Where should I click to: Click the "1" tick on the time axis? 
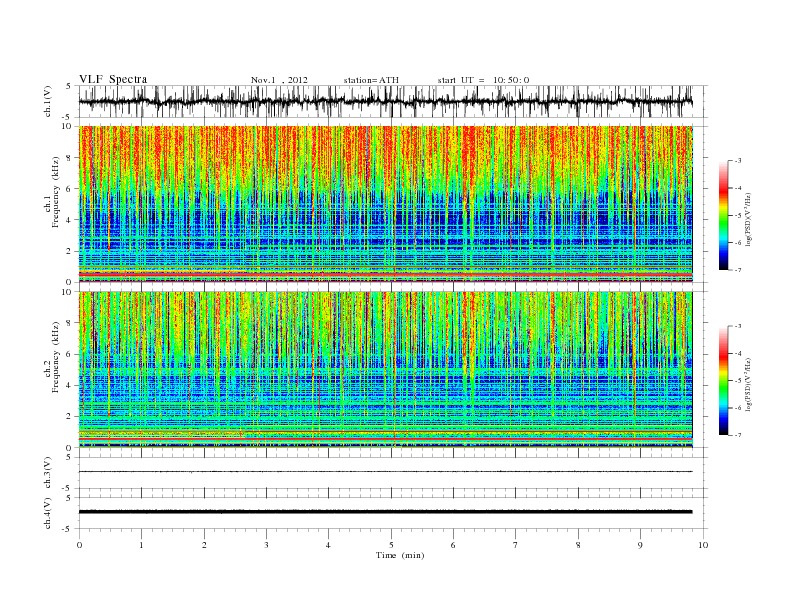click(141, 545)
